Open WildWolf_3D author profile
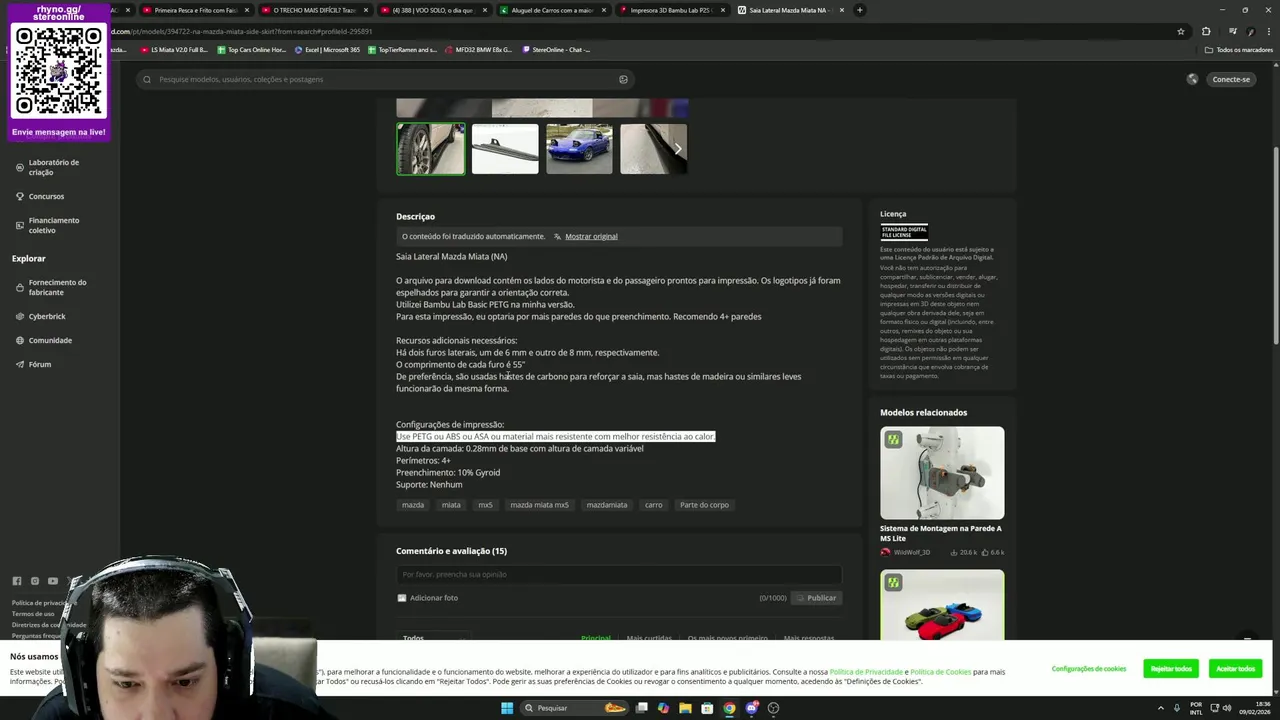 (911, 552)
